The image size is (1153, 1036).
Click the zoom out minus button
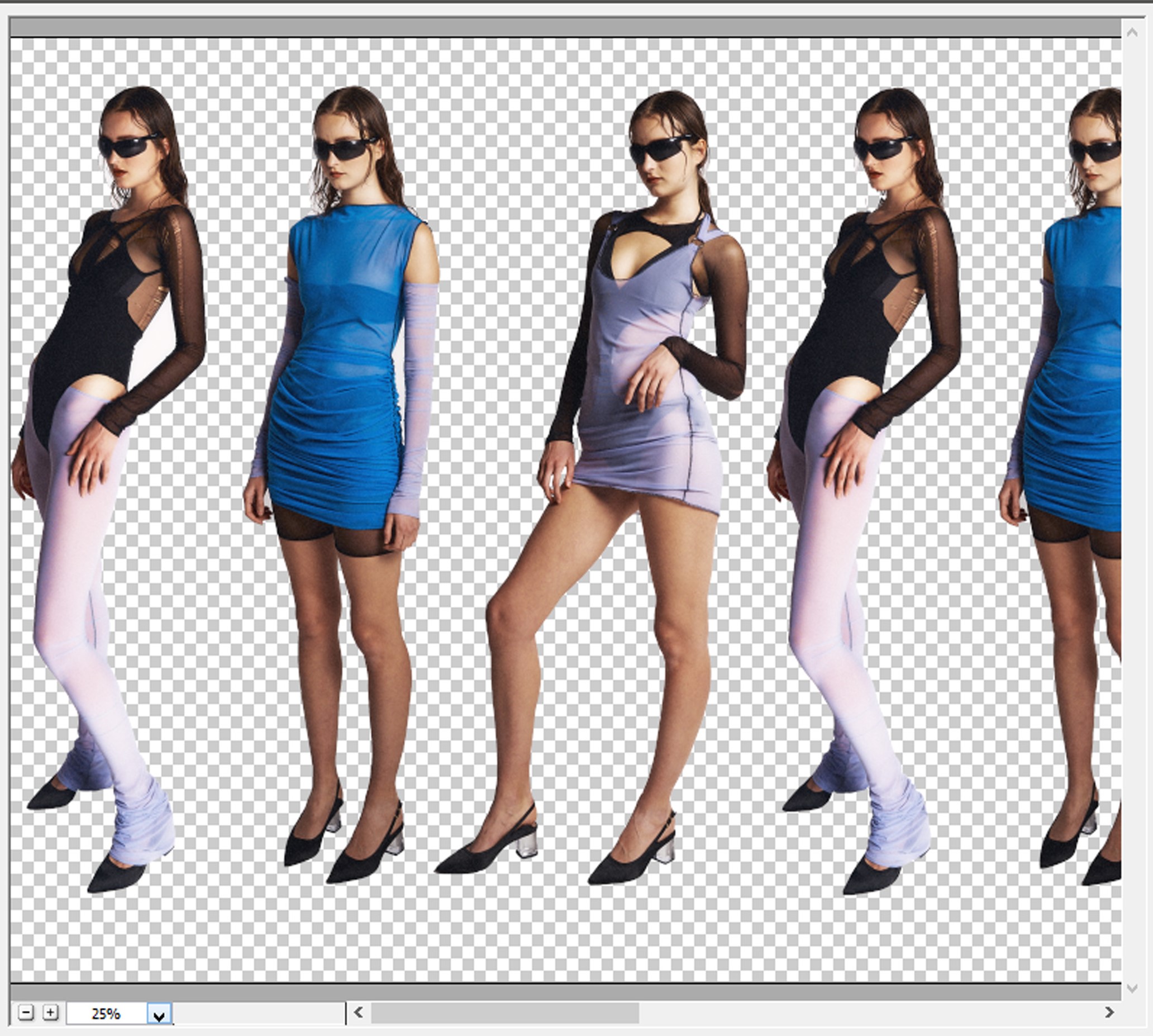(26, 1013)
